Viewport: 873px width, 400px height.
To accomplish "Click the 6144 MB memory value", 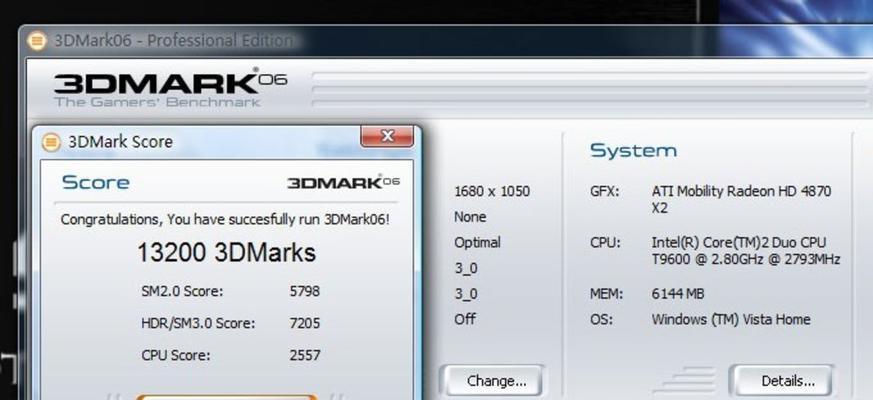I will click(x=678, y=294).
